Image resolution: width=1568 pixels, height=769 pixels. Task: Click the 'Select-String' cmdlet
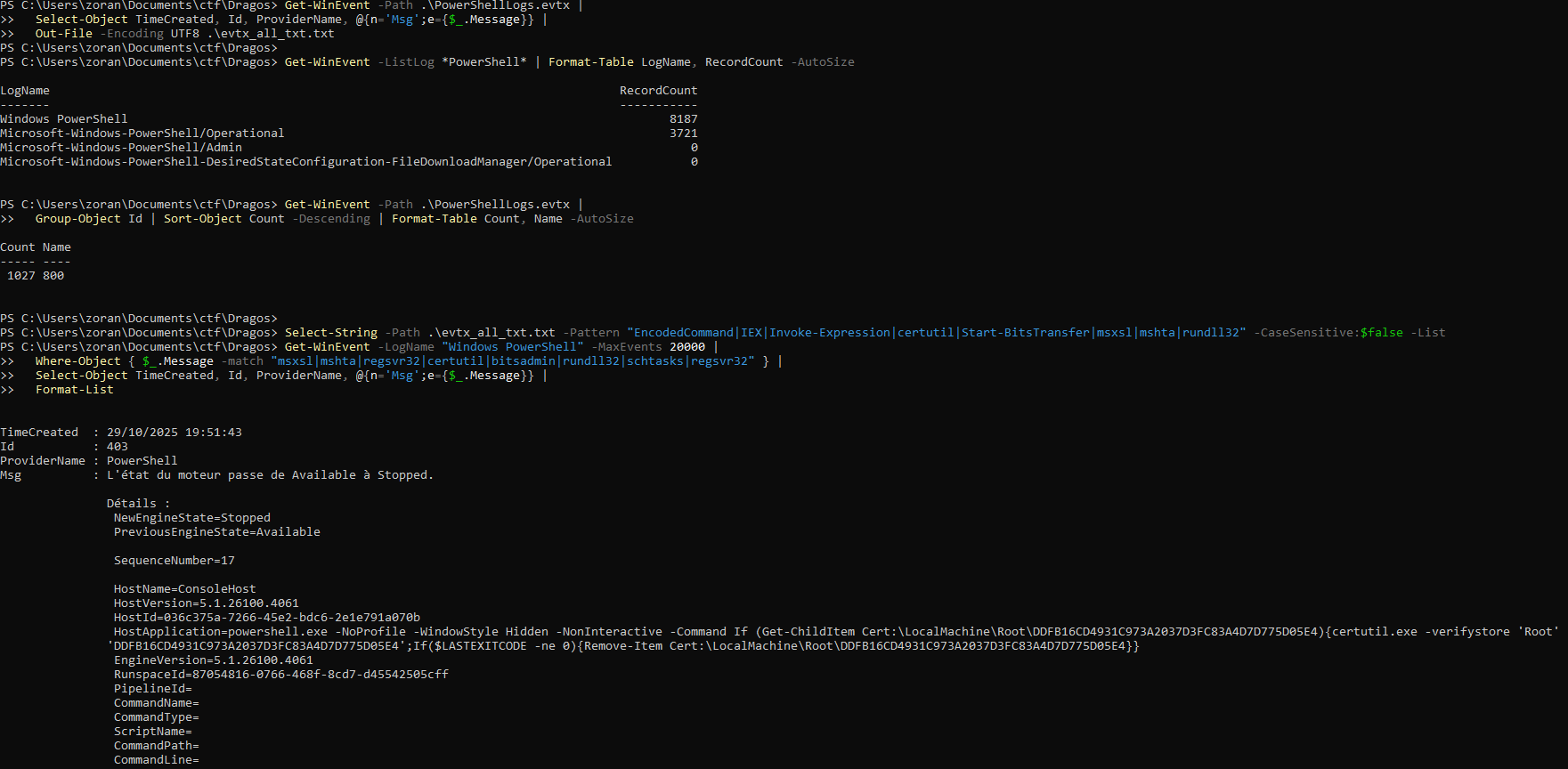[x=331, y=332]
